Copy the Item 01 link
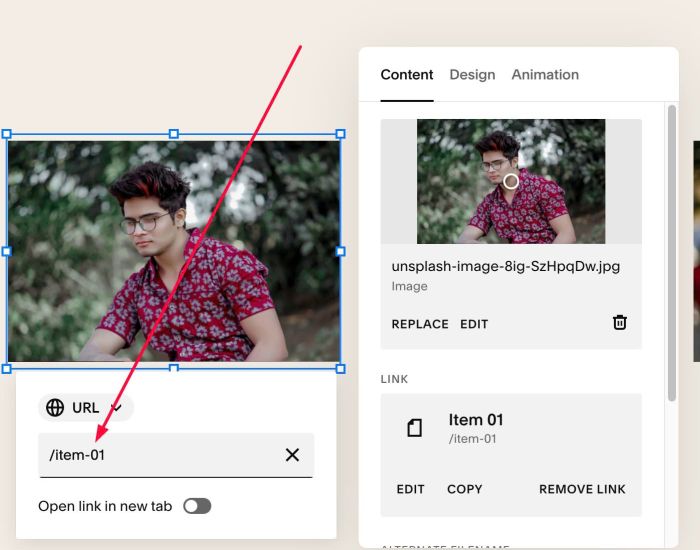700x550 pixels. pyautogui.click(x=465, y=489)
